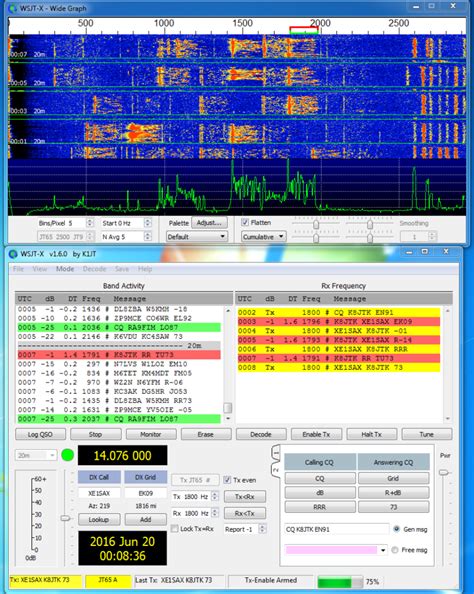Screen dimensions: 474x594
Task: Click the WSJT-X Wide Graph title icon
Action: [x=12, y=8]
